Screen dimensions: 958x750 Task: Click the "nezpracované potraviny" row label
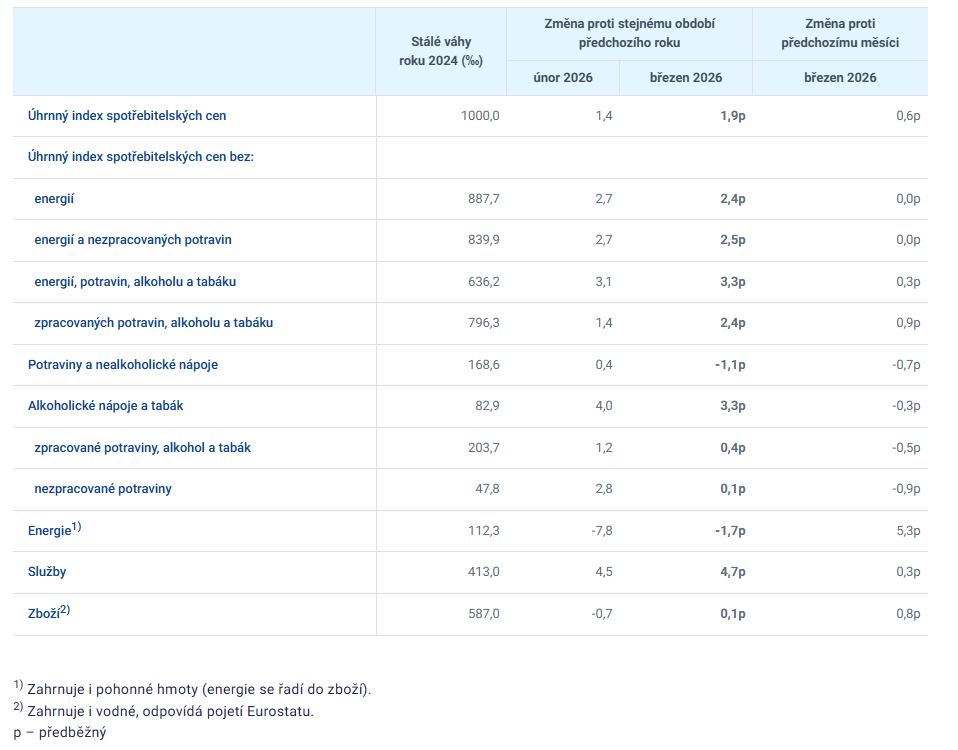103,489
